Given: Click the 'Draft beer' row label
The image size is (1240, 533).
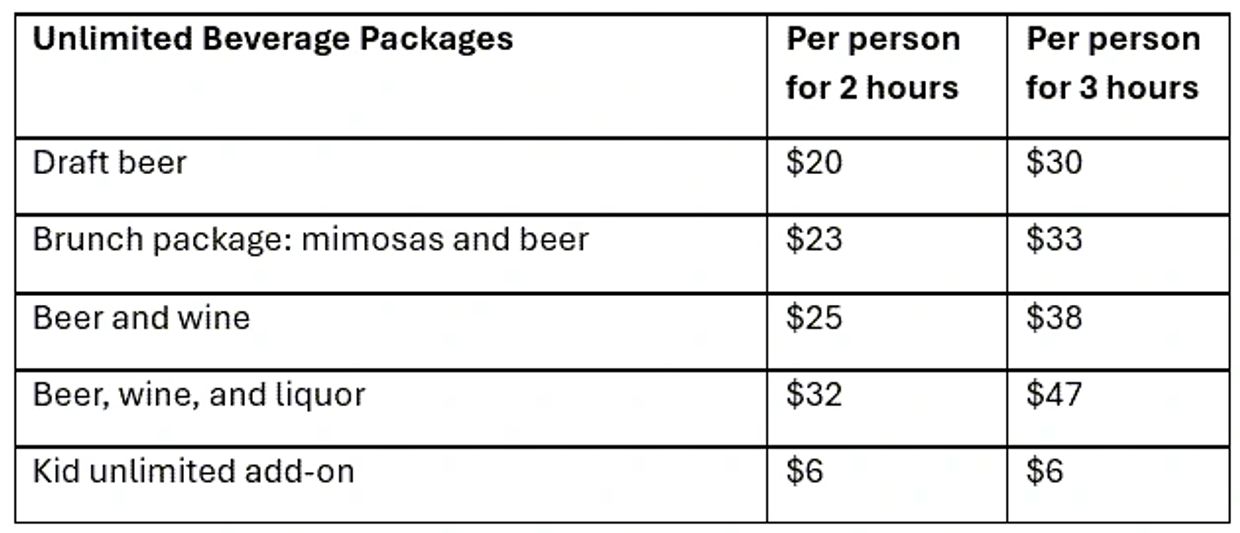Looking at the screenshot, I should click(x=110, y=162).
